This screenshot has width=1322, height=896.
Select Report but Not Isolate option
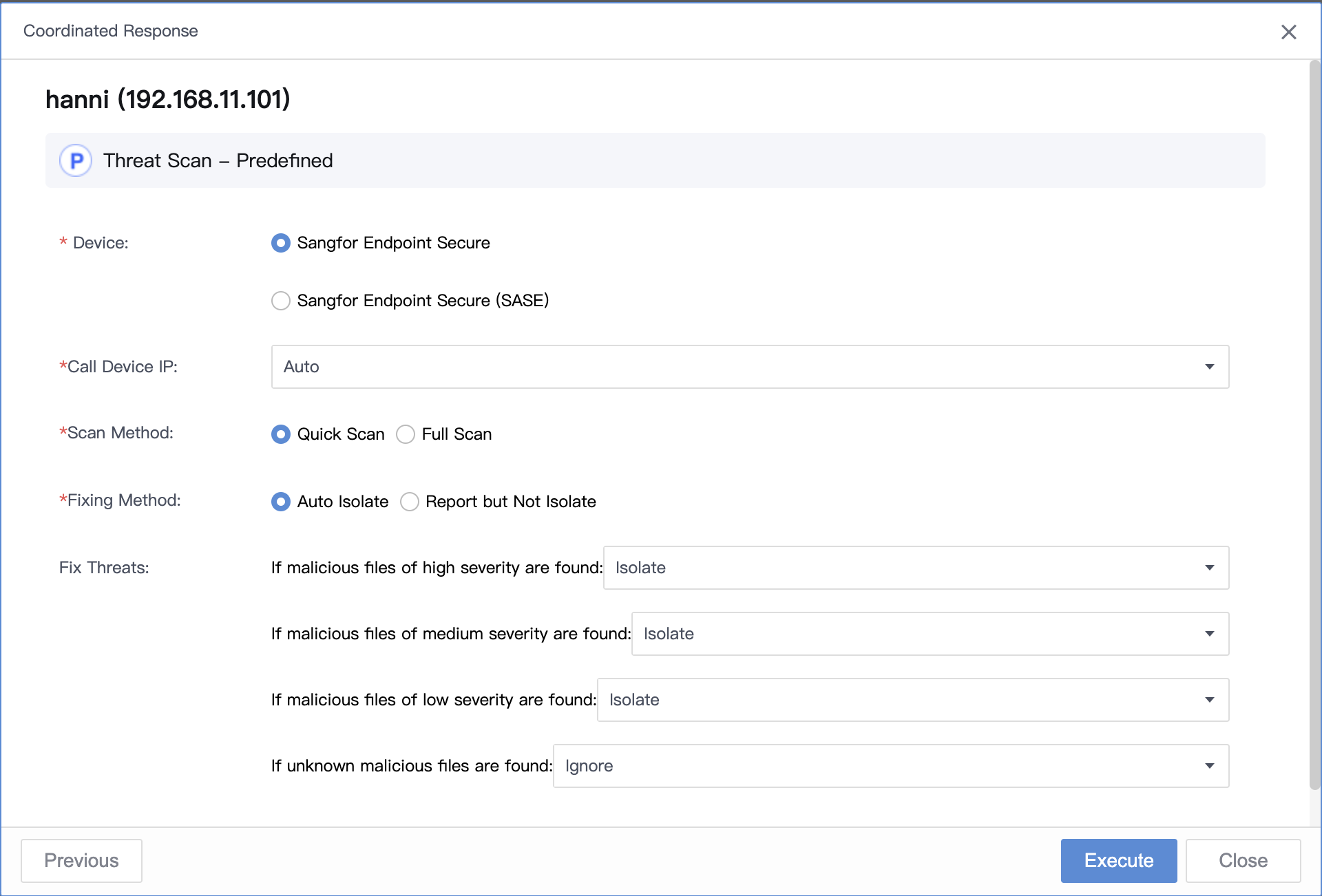(x=410, y=502)
